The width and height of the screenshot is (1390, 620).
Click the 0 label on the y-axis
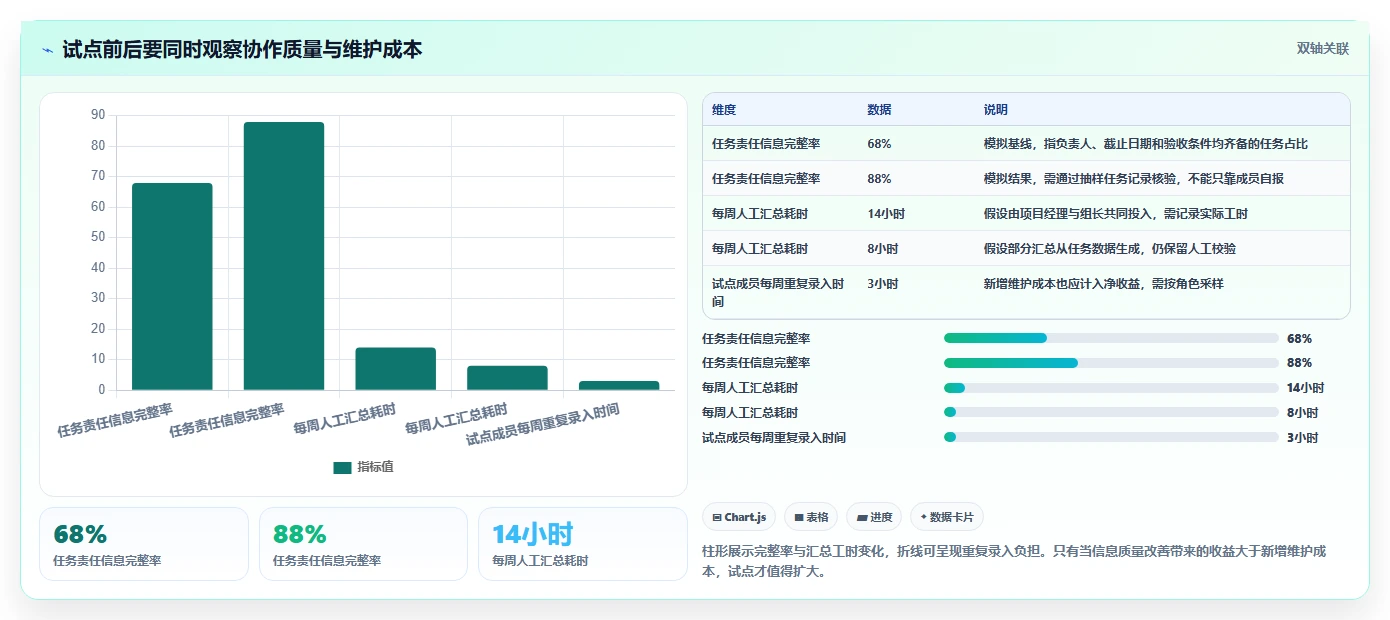click(101, 390)
